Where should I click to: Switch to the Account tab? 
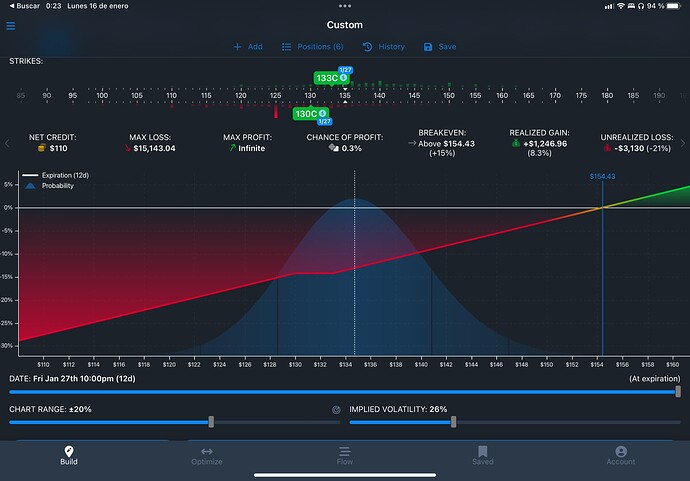(x=621, y=455)
